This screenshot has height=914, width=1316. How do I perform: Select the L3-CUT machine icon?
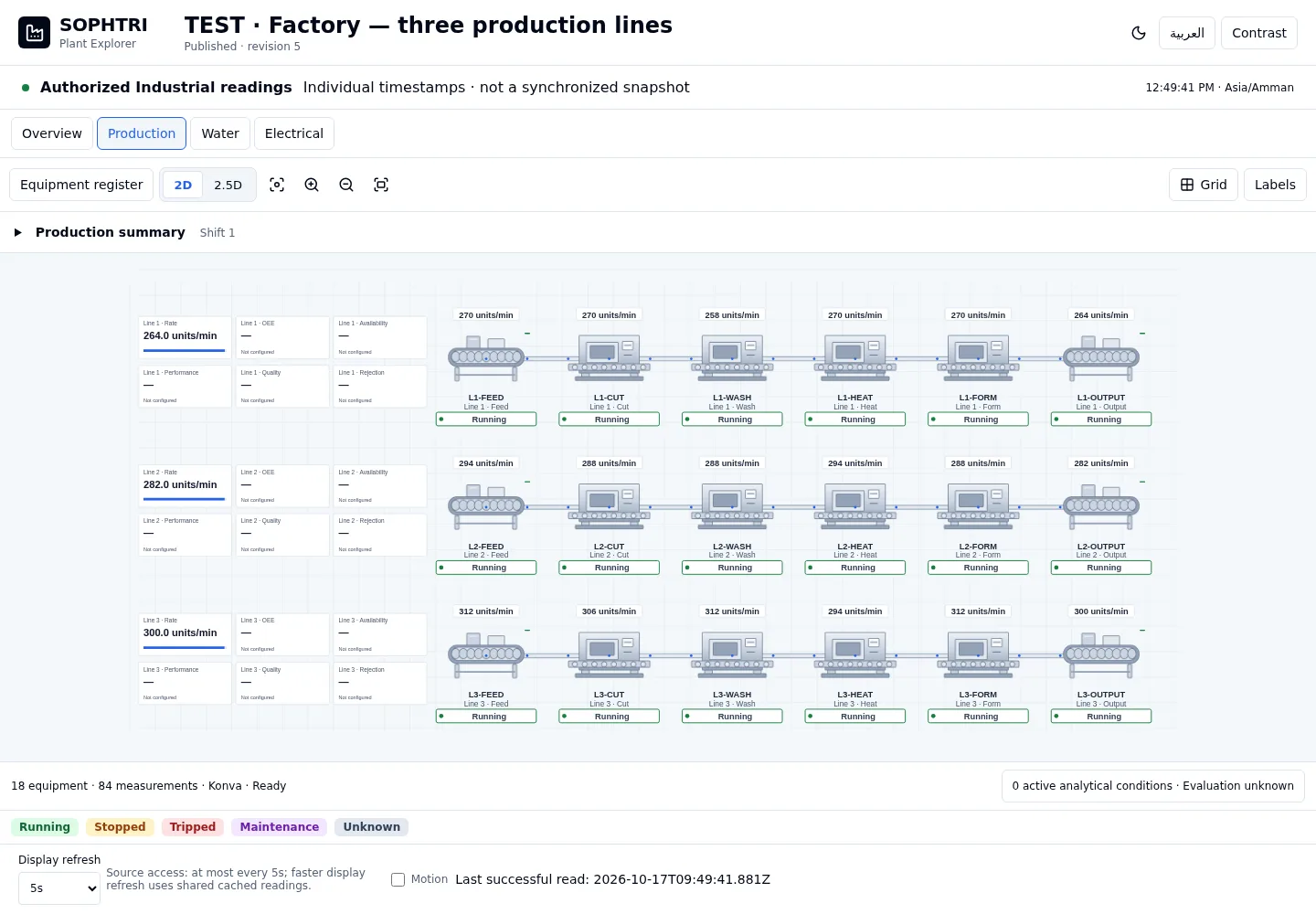(610, 655)
